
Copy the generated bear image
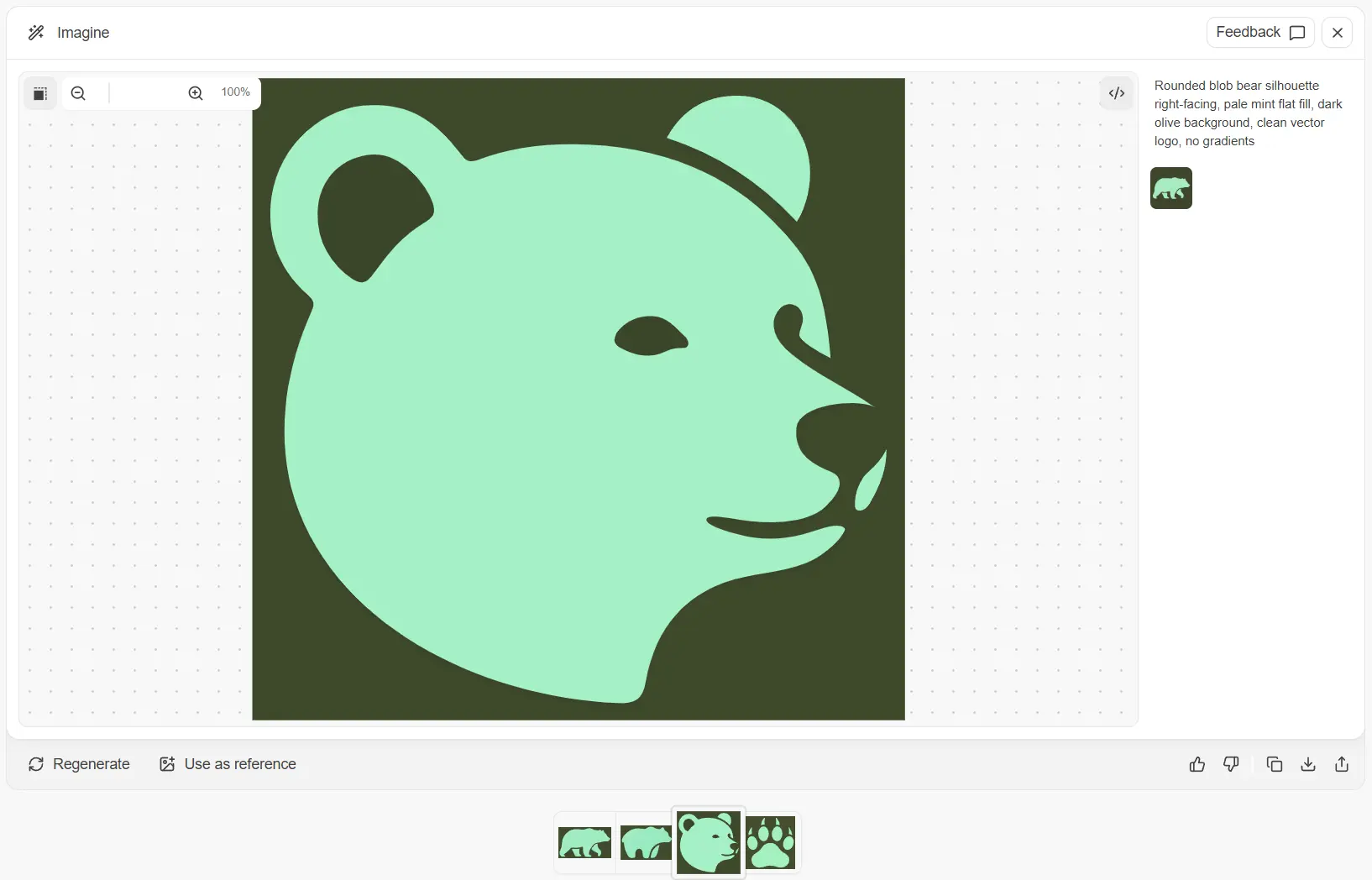[1274, 764]
